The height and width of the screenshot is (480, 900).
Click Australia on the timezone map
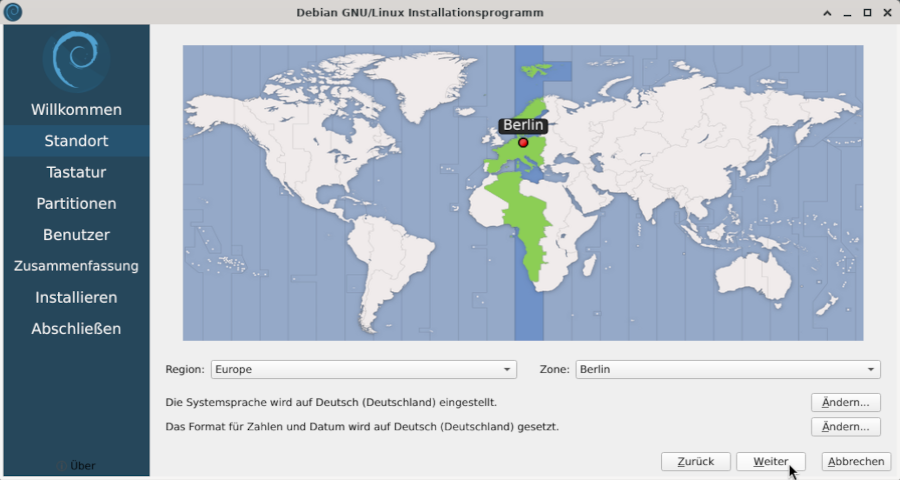pyautogui.click(x=753, y=277)
